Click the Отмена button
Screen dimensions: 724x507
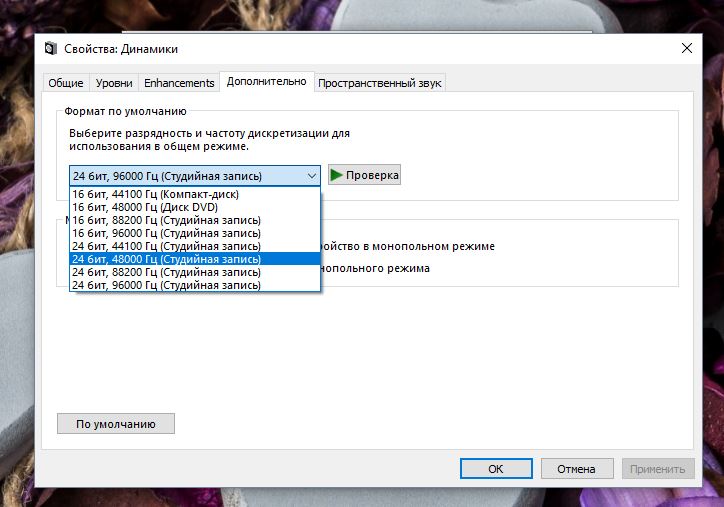(x=576, y=468)
